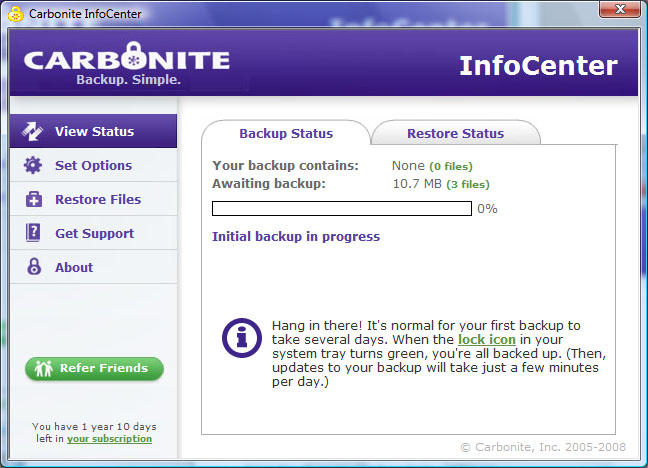Screen dimensions: 648x468
Task: Click the InfoCenter header title
Action: pyautogui.click(x=538, y=65)
